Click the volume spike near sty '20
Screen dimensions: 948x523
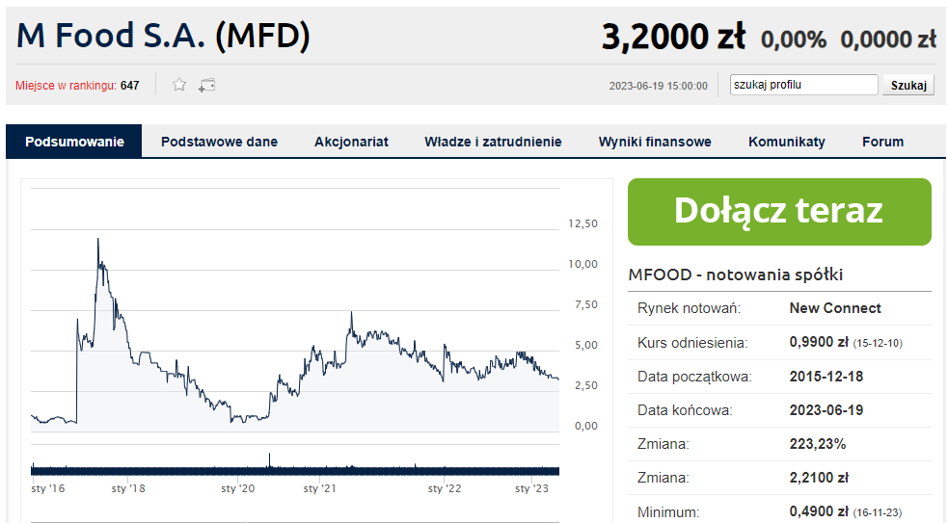pyautogui.click(x=270, y=460)
